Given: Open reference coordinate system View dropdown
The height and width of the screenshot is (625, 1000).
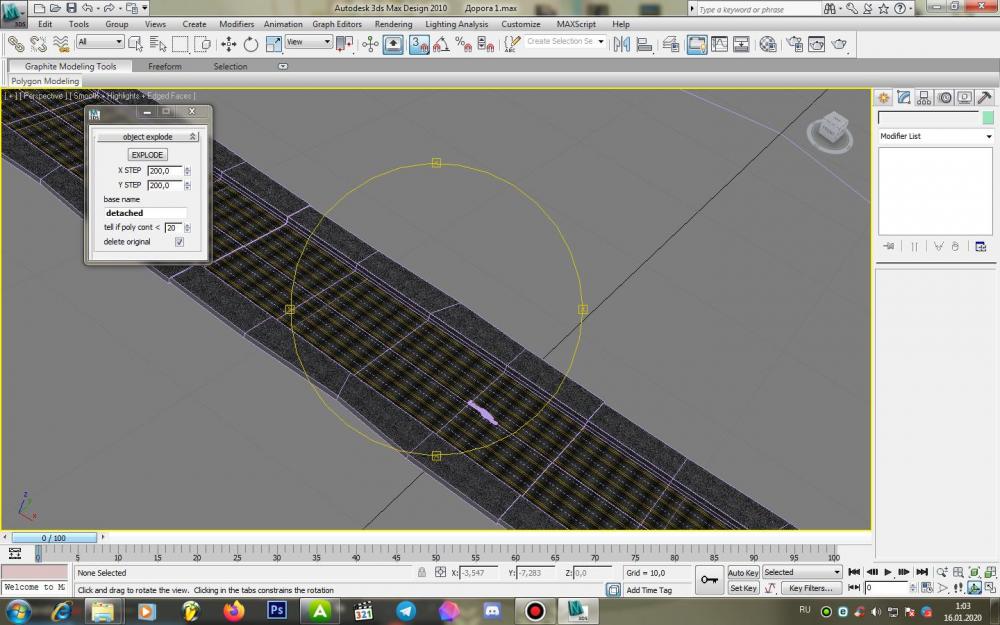Looking at the screenshot, I should pyautogui.click(x=309, y=42).
